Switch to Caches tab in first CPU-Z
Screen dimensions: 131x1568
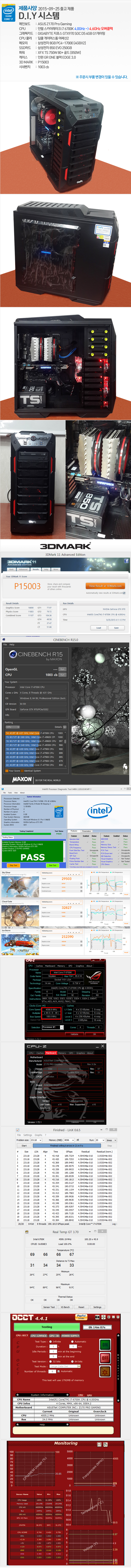(x=39, y=966)
